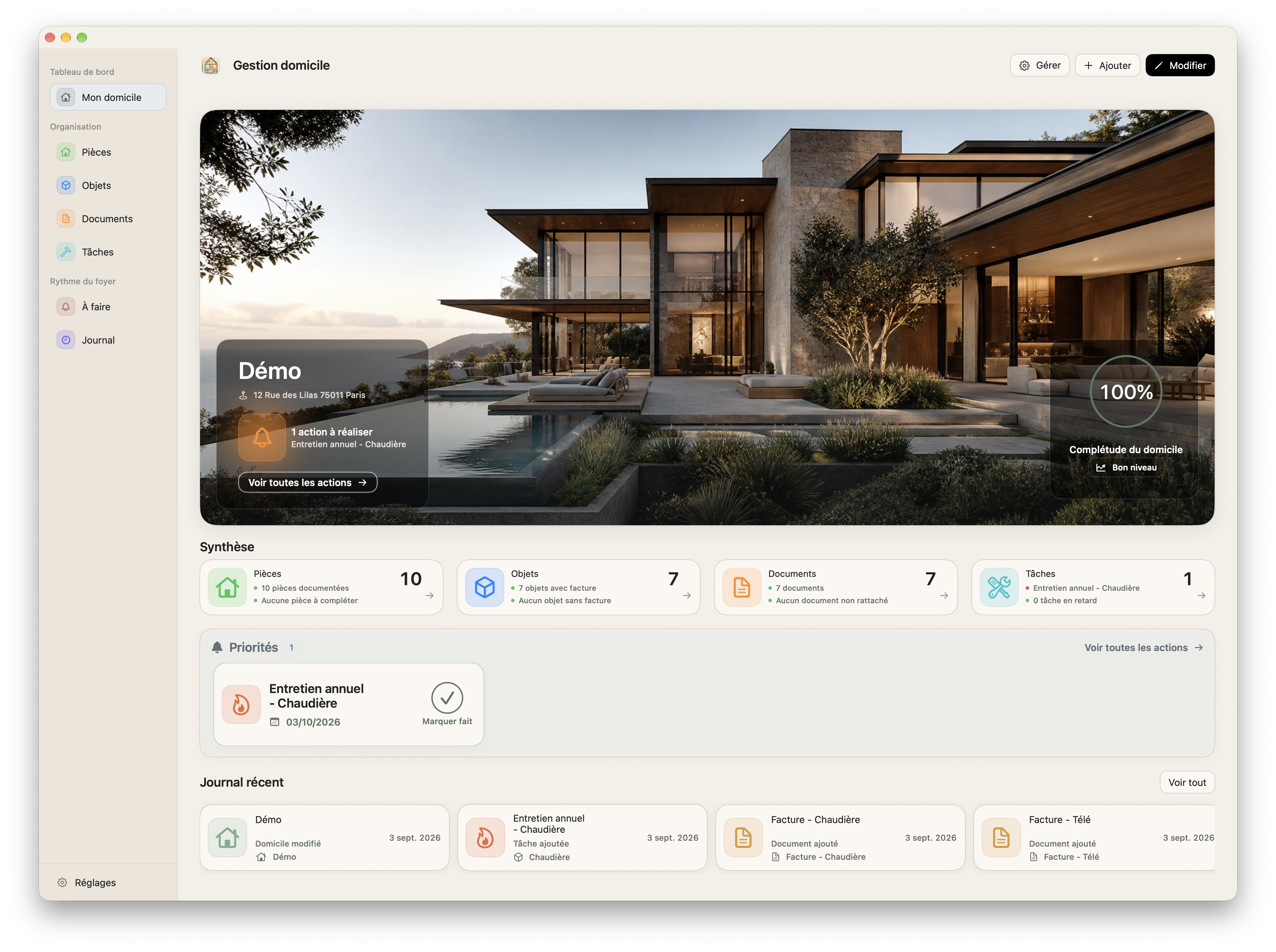
Task: Click the Gérer button
Action: point(1039,65)
